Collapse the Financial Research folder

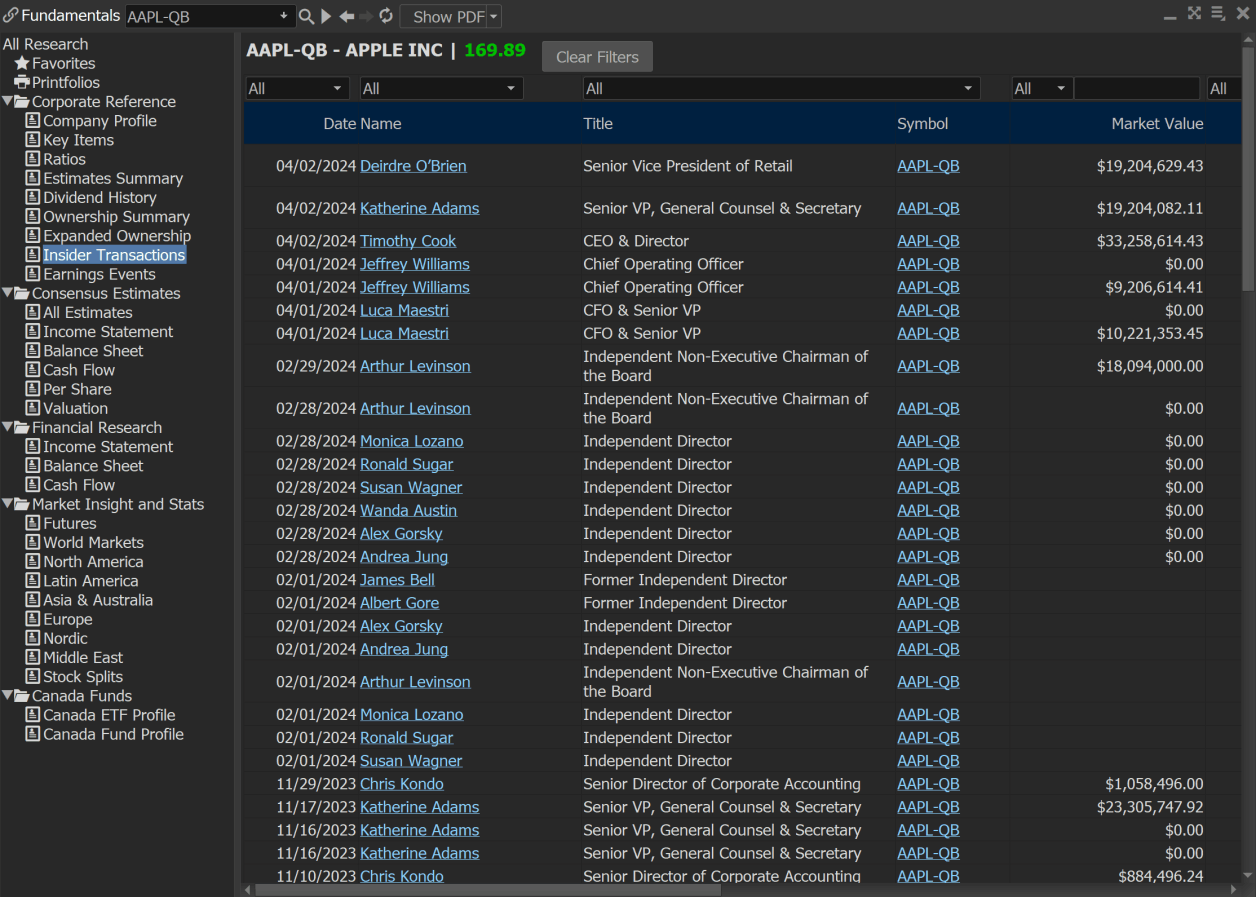point(7,428)
